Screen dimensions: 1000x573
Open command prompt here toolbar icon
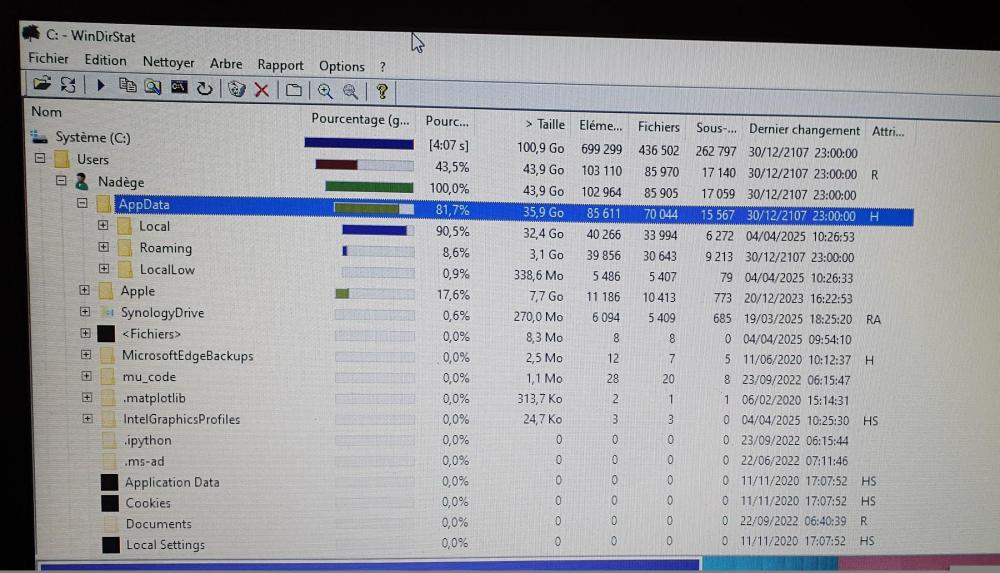pyautogui.click(x=179, y=87)
